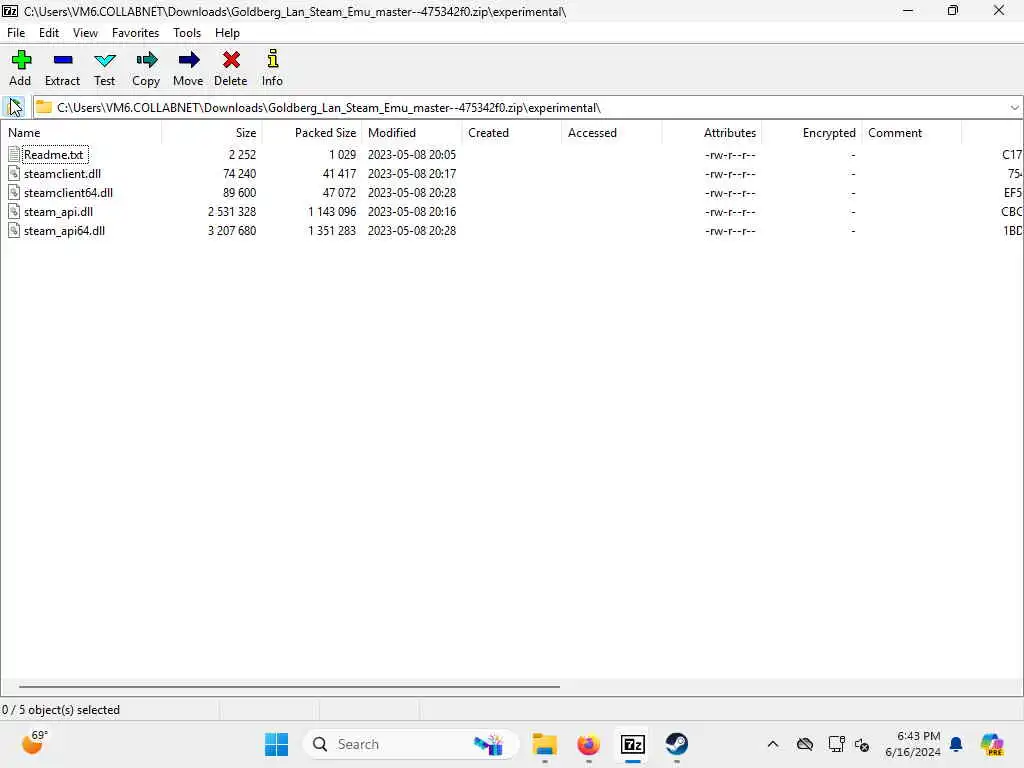Image resolution: width=1024 pixels, height=768 pixels.
Task: Click modified date 2023-05-08 20:05
Action: 411,155
